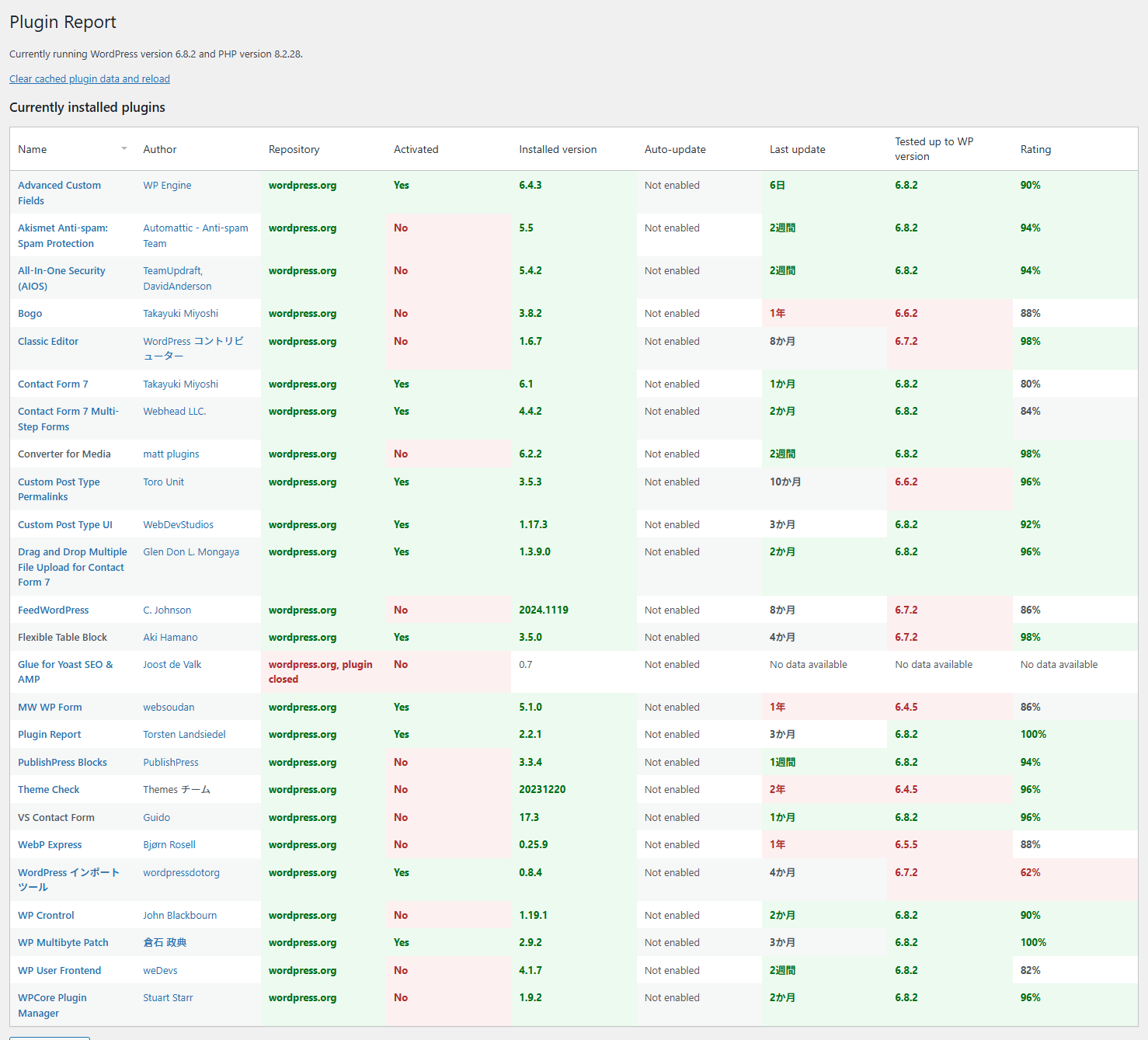Visit author WP Engine's link
The width and height of the screenshot is (1148, 1040).
tap(167, 185)
